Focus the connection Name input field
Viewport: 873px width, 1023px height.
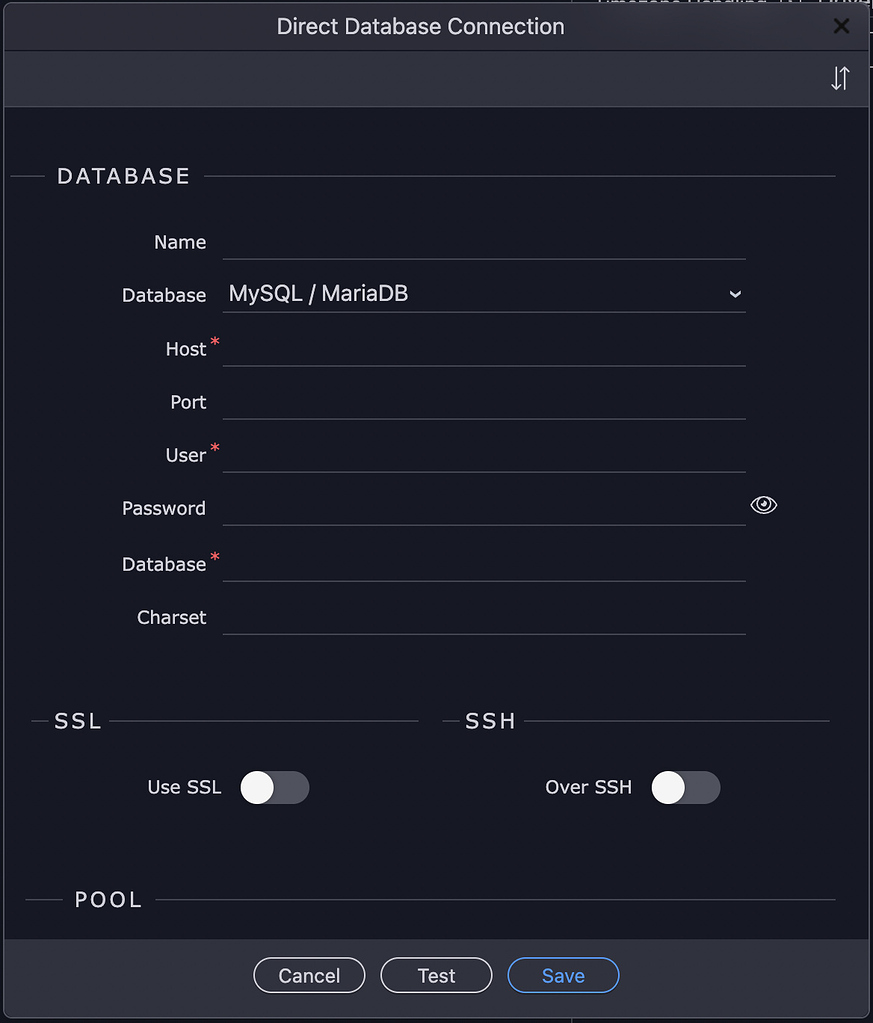(483, 242)
